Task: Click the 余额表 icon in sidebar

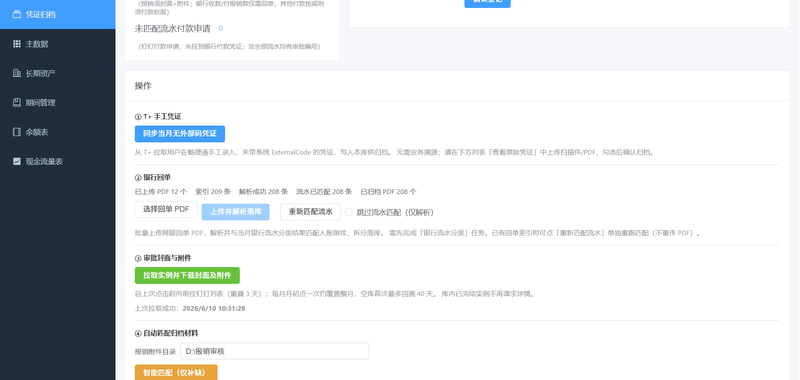Action: [16, 132]
